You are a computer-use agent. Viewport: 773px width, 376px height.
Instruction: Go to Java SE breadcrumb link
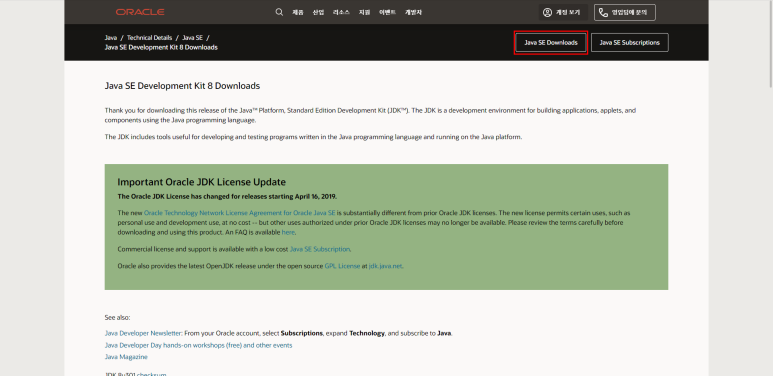[192, 37]
